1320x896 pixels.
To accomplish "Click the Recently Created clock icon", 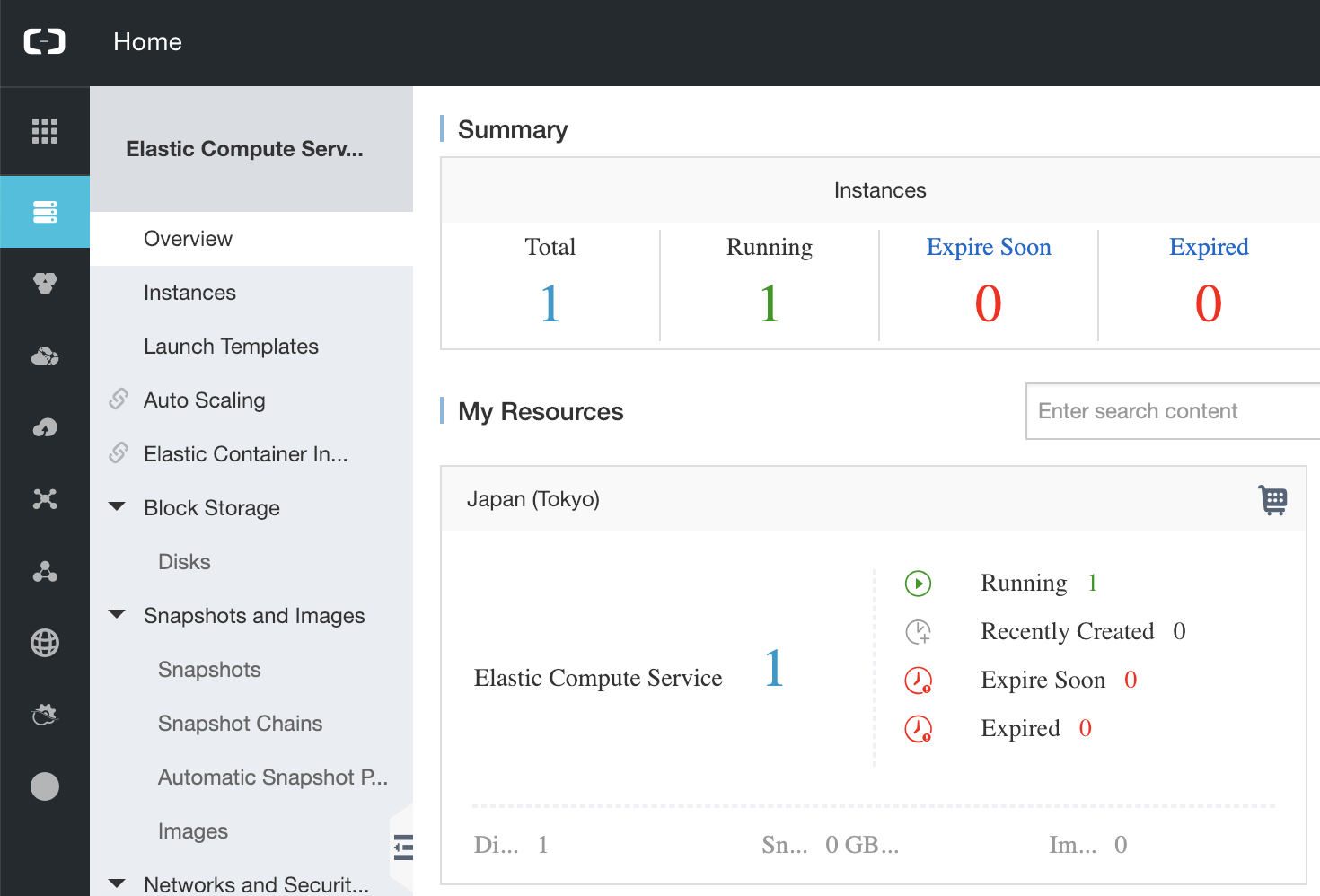I will tap(918, 632).
